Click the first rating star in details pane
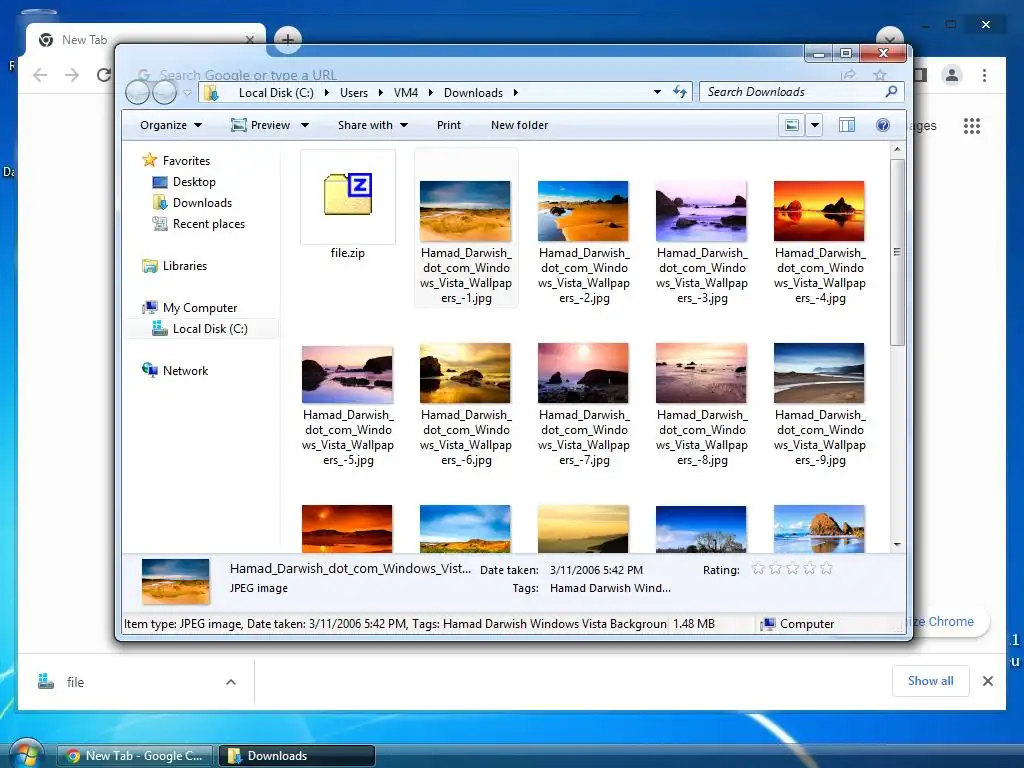The width and height of the screenshot is (1024, 768). tap(758, 568)
